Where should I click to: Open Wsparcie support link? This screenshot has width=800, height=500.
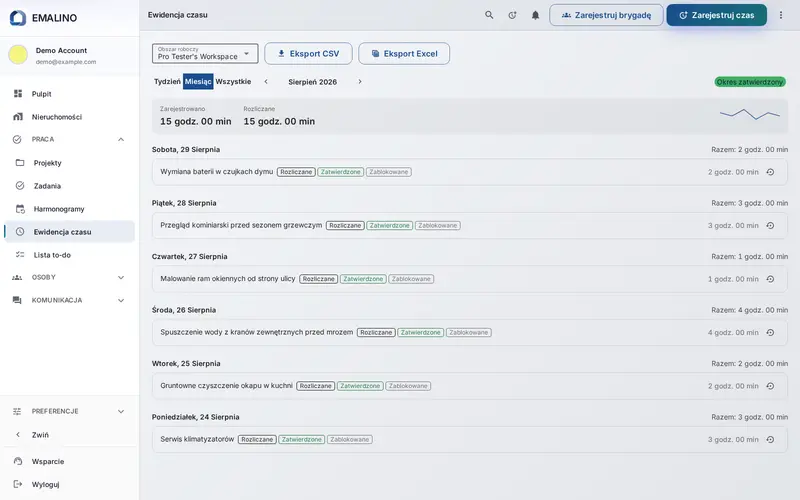click(x=69, y=461)
